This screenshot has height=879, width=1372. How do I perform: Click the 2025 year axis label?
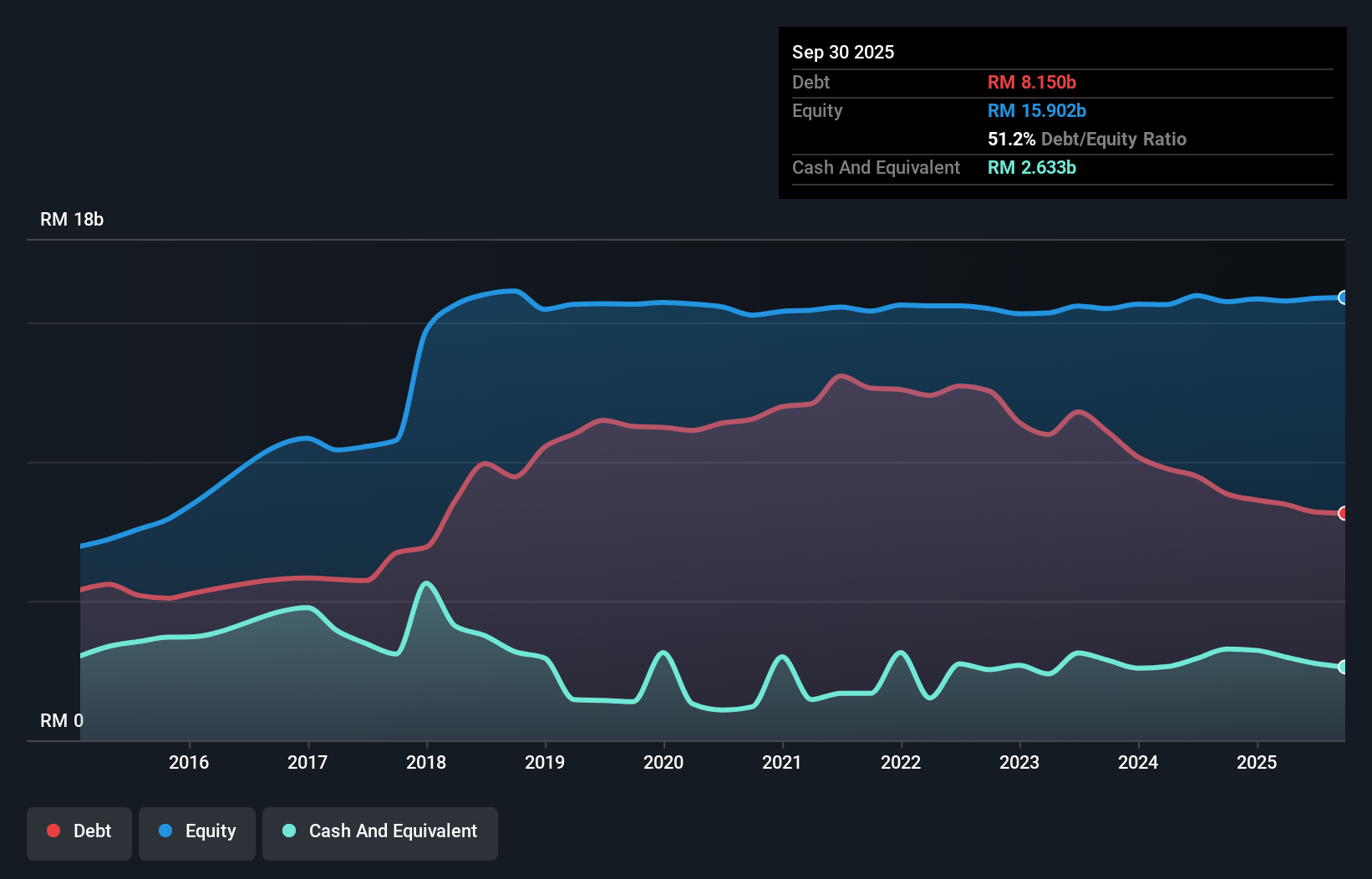1258,763
